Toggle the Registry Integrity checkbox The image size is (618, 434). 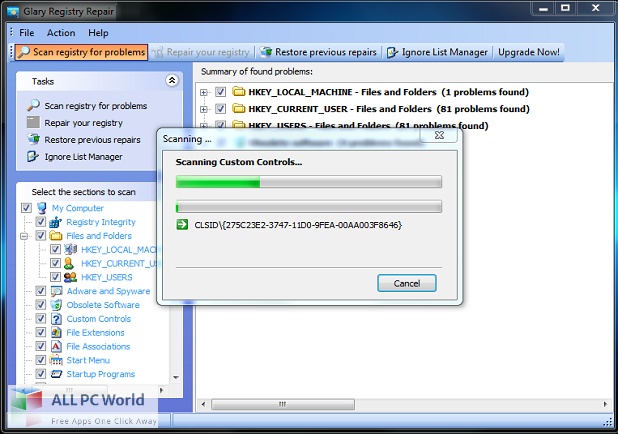[41, 222]
